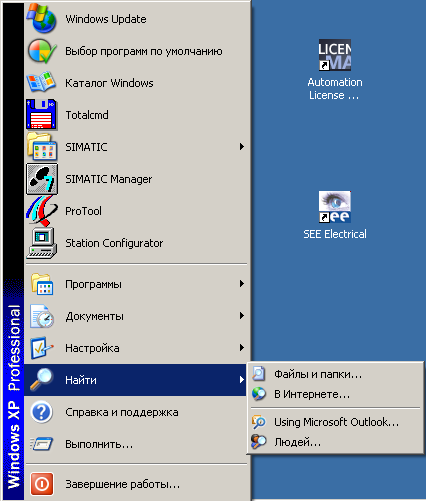
Task: Click the Каталог Windows book icon
Action: click(x=41, y=82)
